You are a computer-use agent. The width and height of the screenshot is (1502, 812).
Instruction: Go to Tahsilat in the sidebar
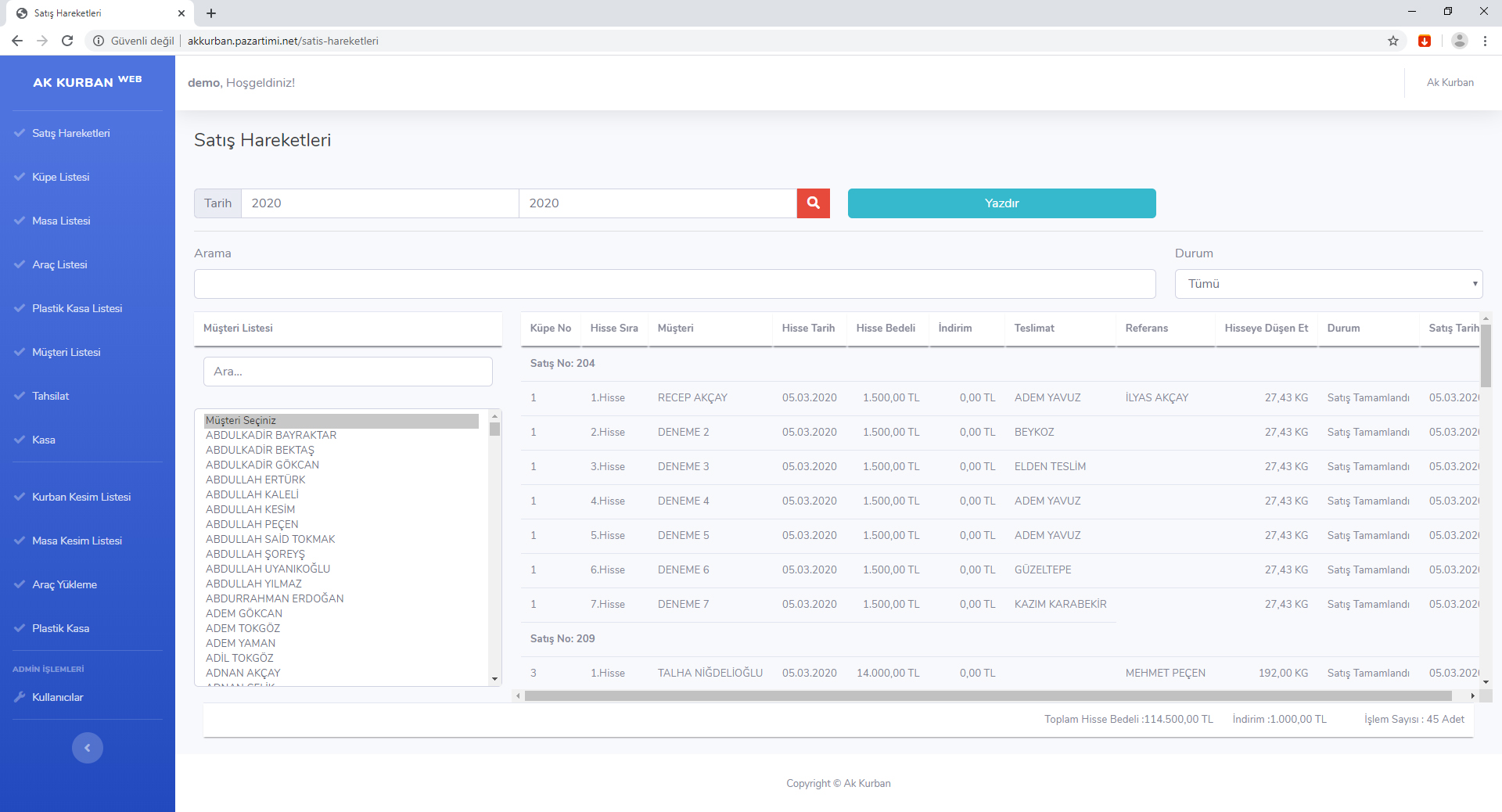pyautogui.click(x=51, y=396)
